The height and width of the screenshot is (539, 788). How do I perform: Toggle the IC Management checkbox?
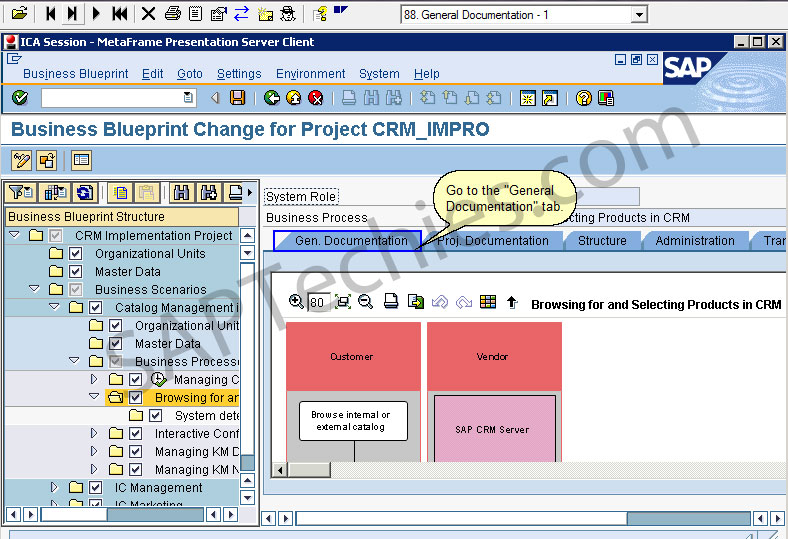point(95,488)
